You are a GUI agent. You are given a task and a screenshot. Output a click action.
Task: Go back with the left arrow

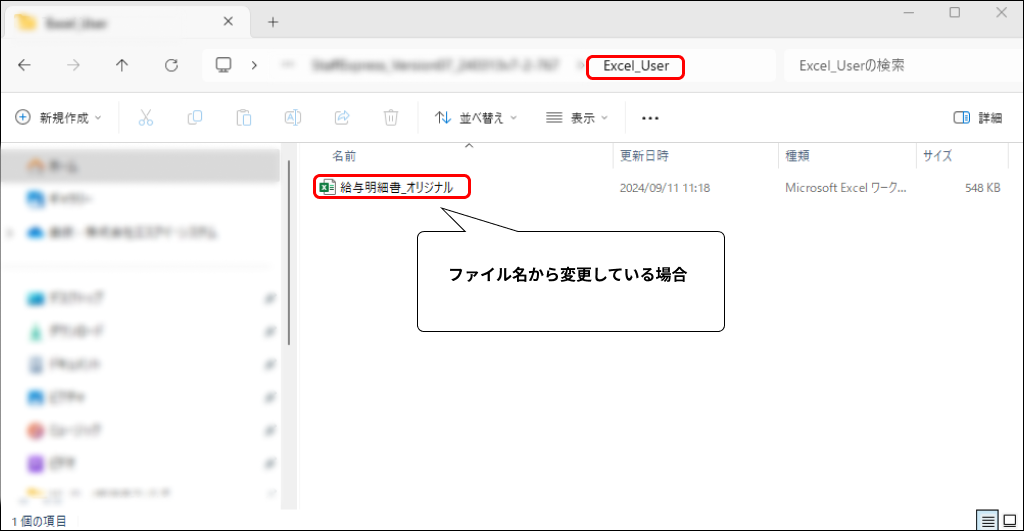(24, 65)
